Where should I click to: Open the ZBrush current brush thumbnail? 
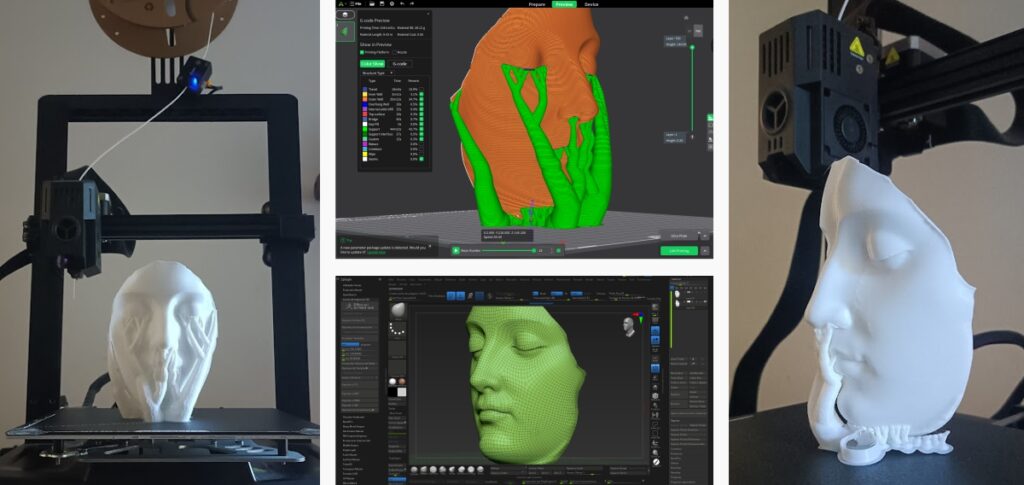pos(397,309)
